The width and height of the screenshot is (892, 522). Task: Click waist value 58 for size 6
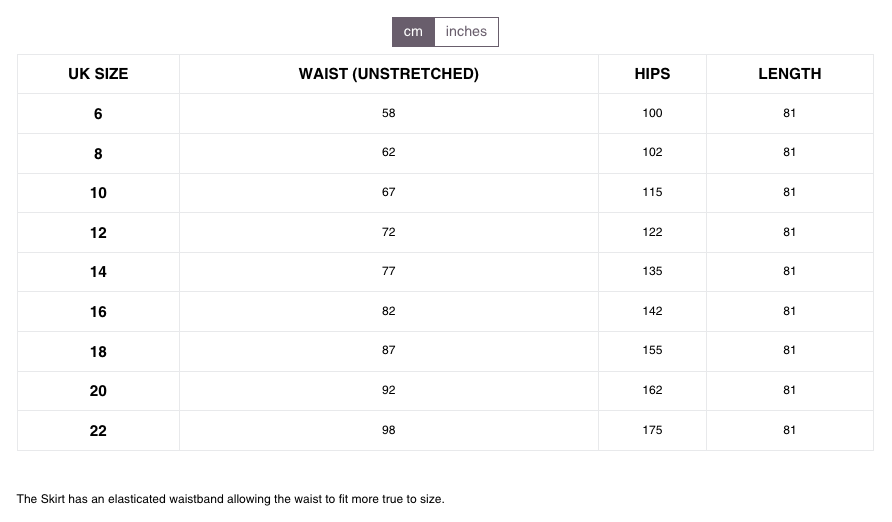pos(389,113)
